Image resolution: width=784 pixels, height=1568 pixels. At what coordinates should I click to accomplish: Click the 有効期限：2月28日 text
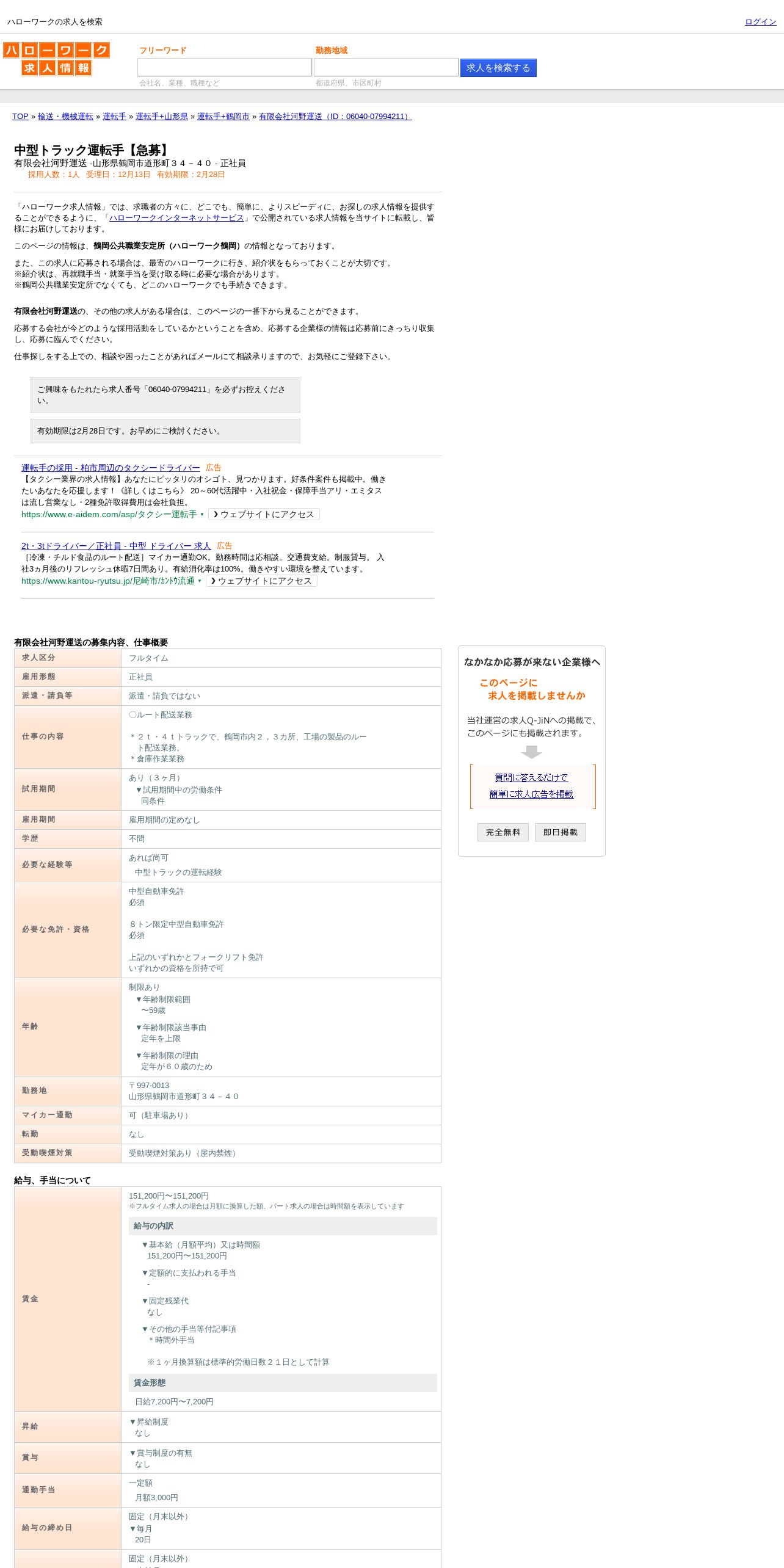(191, 175)
